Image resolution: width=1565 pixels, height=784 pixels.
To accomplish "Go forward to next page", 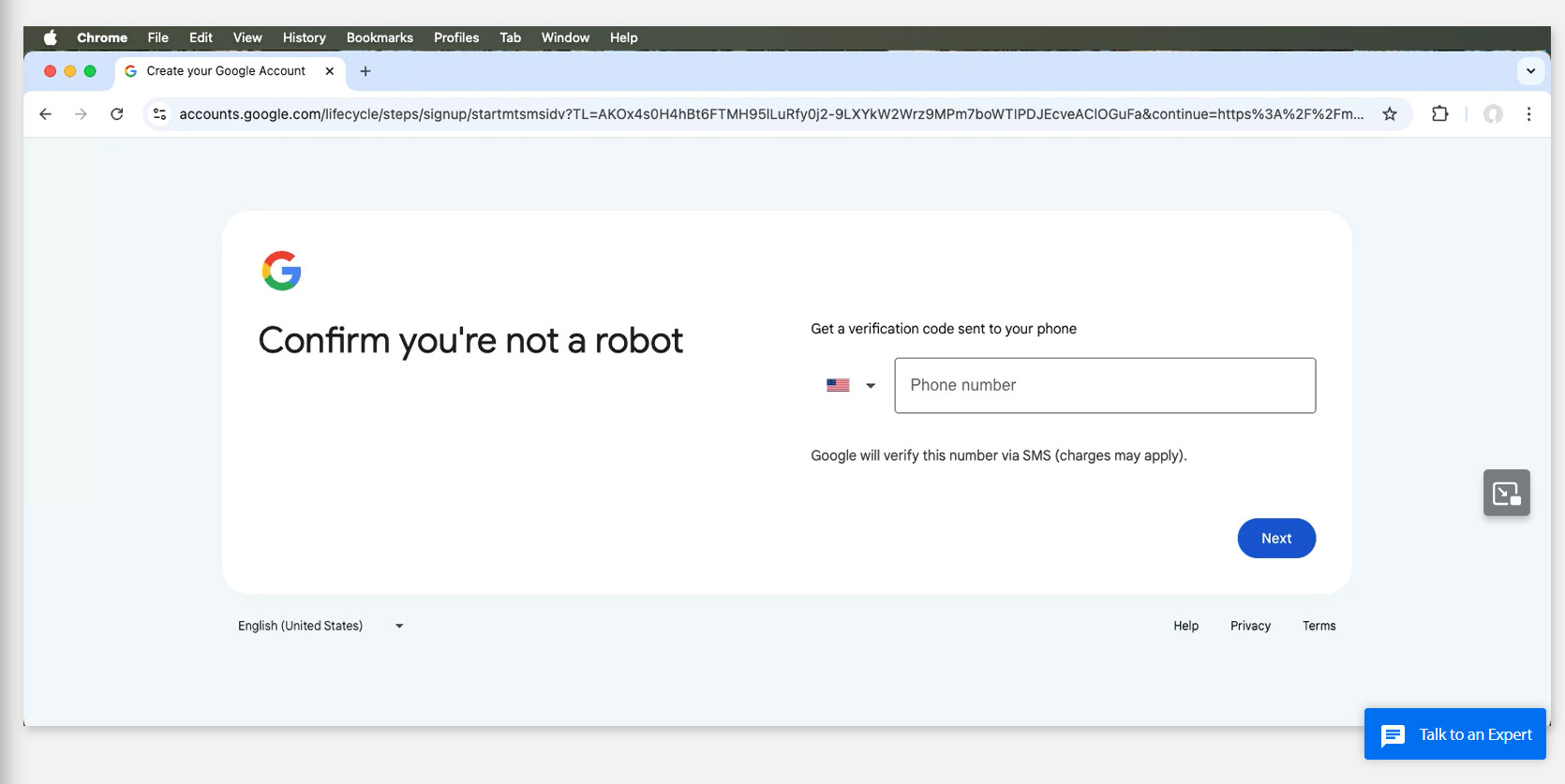I will 81,114.
